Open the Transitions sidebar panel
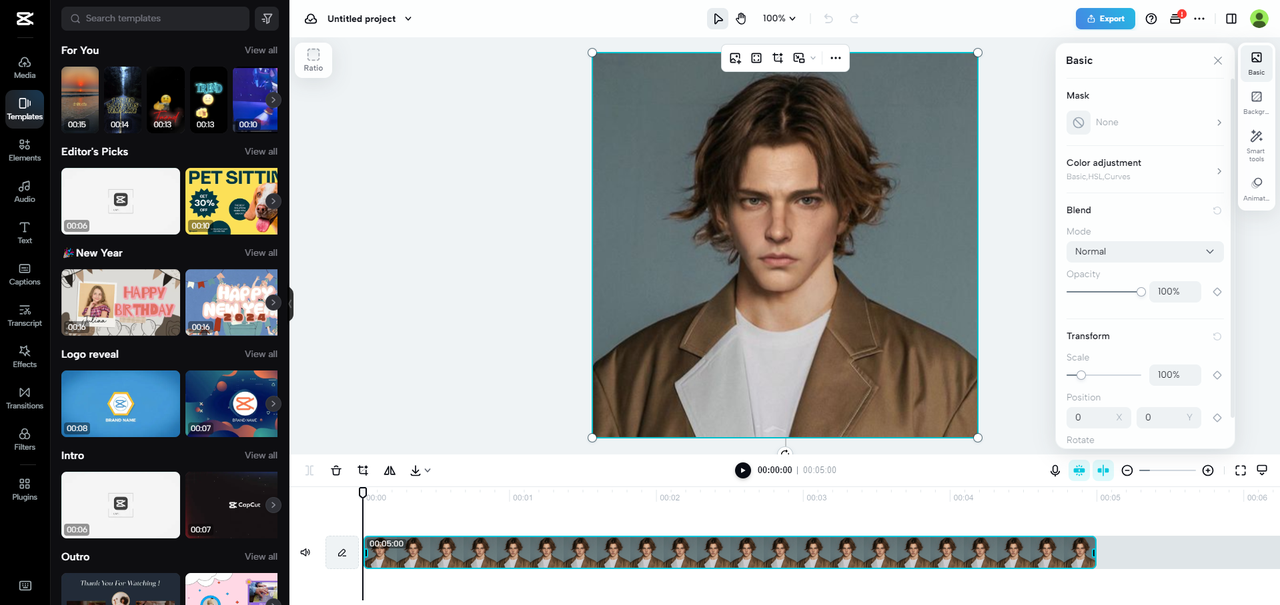This screenshot has width=1280, height=605. pos(25,398)
